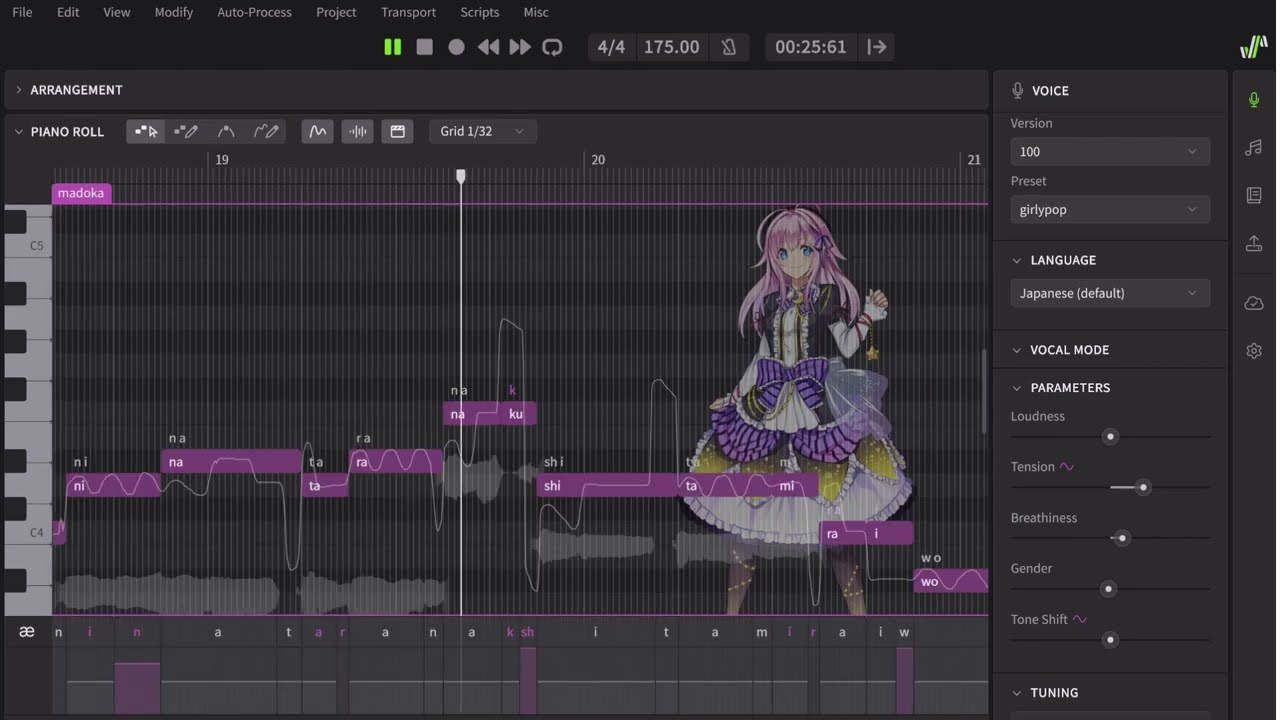Click the Tension slider handle
Image resolution: width=1280 pixels, height=720 pixels.
[x=1143, y=488]
